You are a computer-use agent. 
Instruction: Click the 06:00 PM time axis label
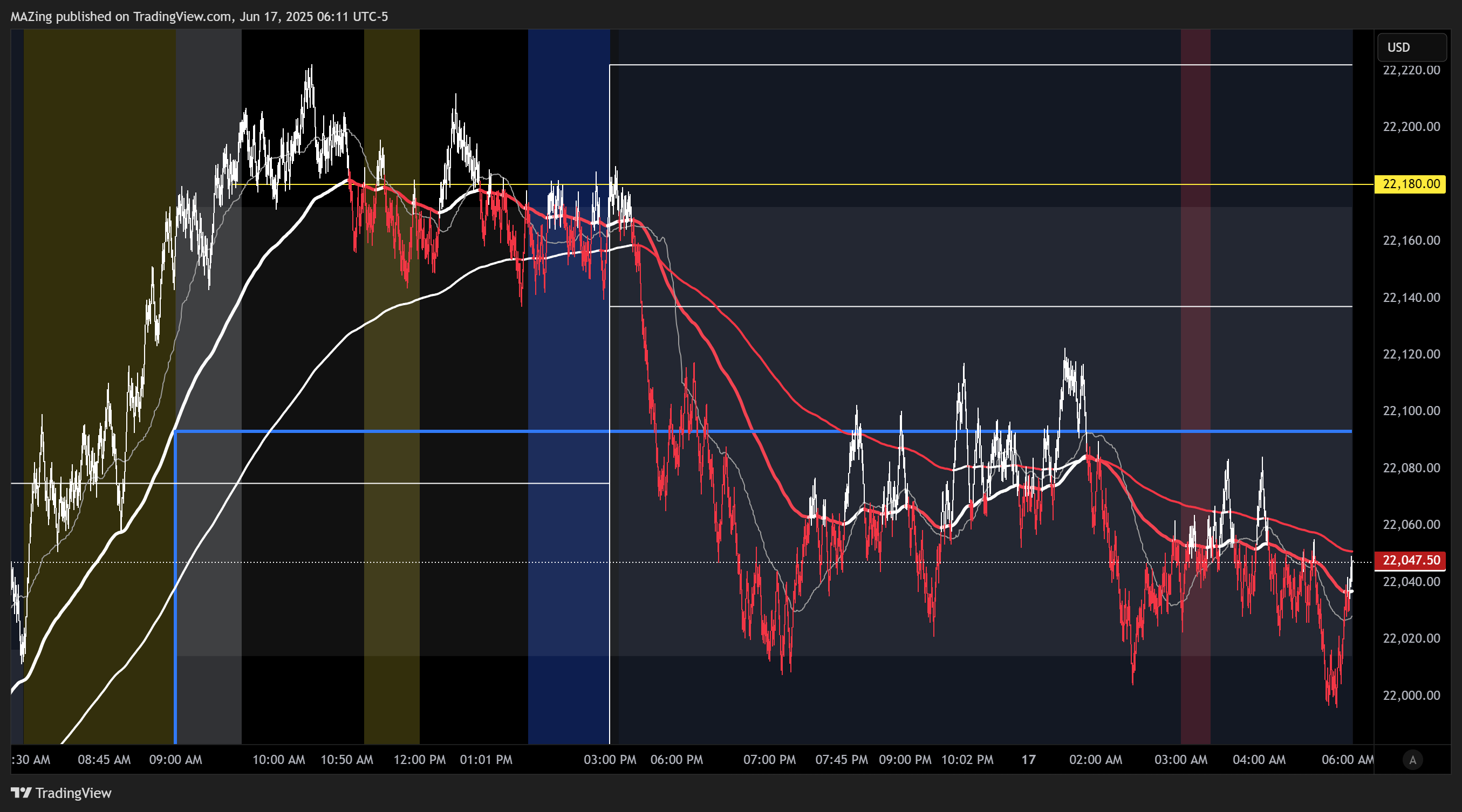(677, 760)
